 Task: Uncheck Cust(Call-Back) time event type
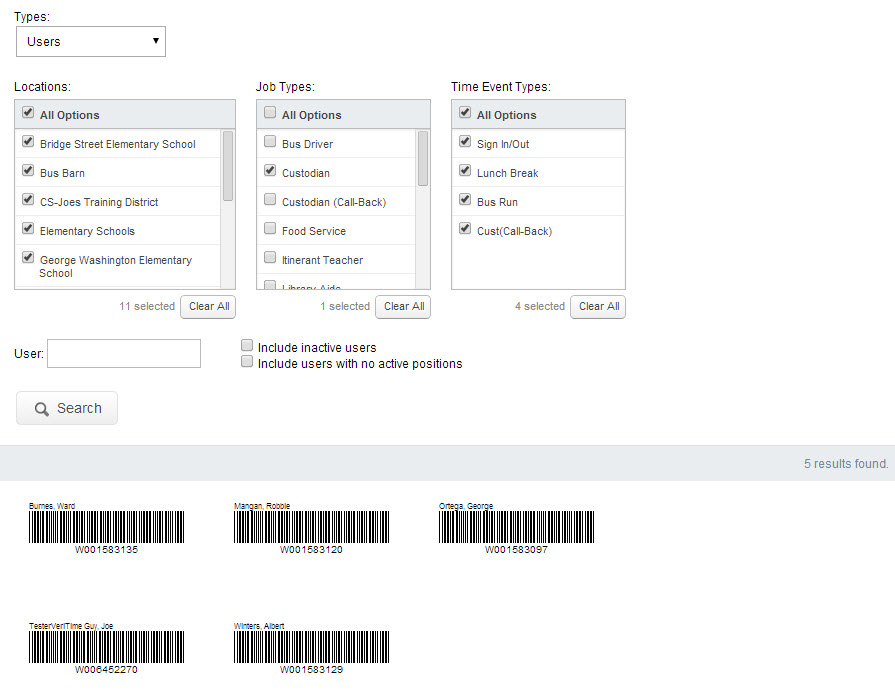[465, 229]
